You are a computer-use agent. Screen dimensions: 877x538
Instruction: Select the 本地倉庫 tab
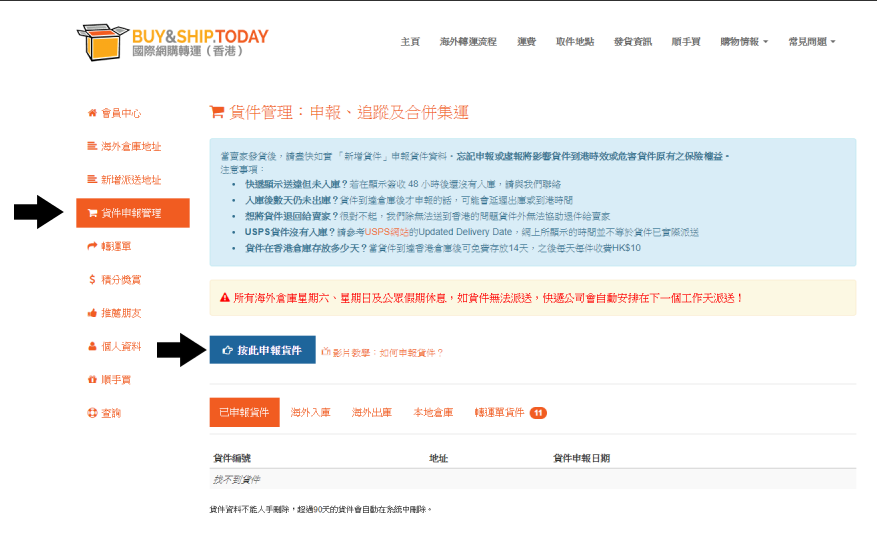(433, 412)
